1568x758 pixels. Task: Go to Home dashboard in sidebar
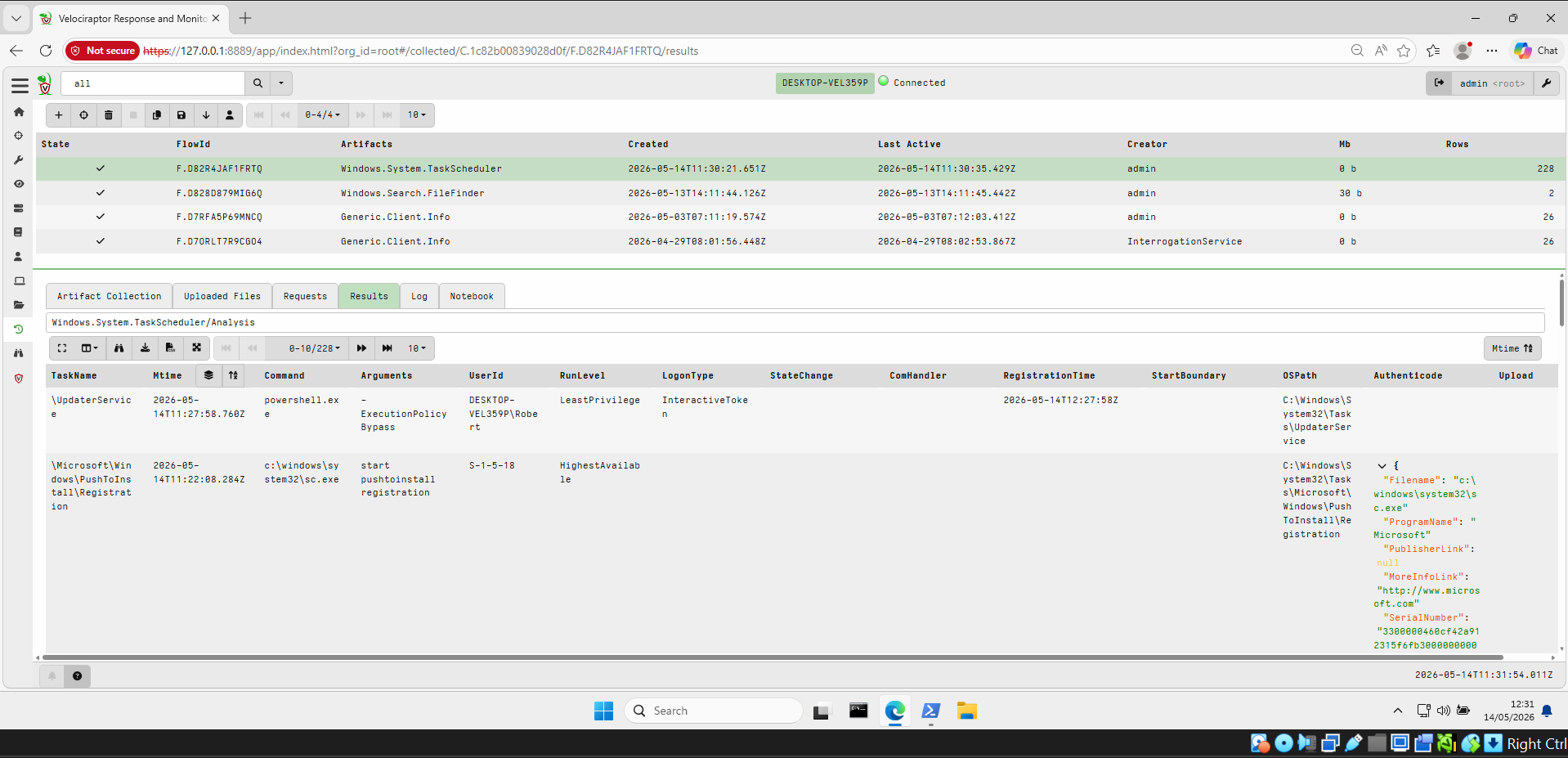tap(19, 112)
